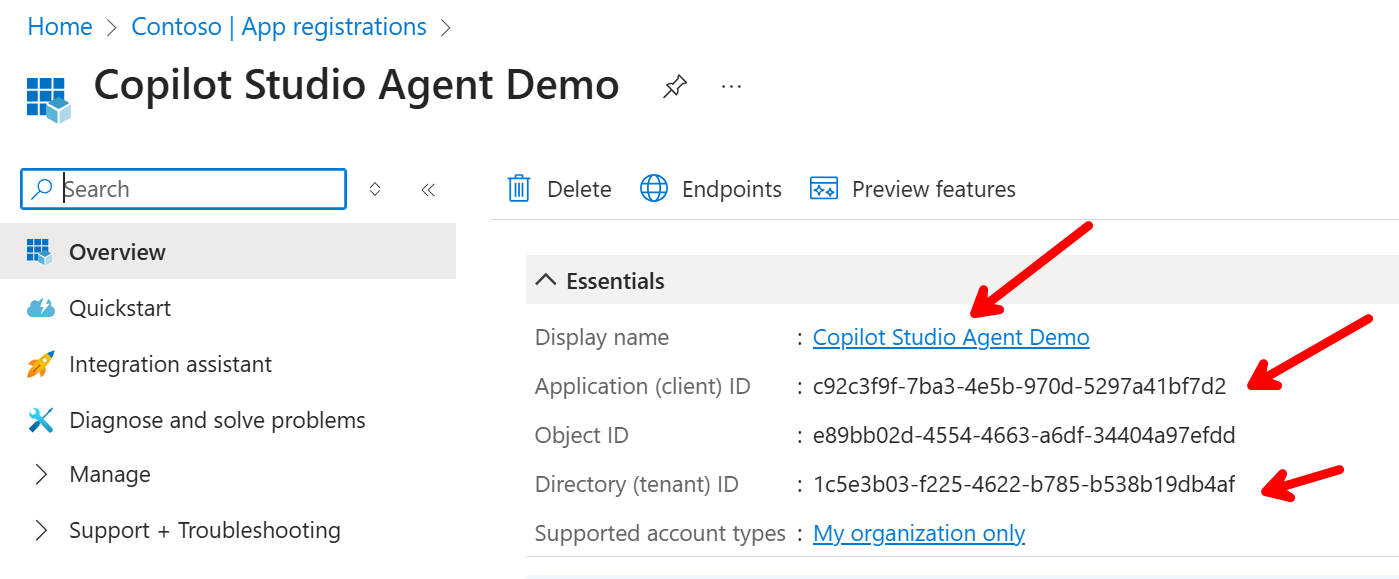The height and width of the screenshot is (579, 1399).
Task: Collapse the sidebar with double chevron
Action: tap(428, 189)
